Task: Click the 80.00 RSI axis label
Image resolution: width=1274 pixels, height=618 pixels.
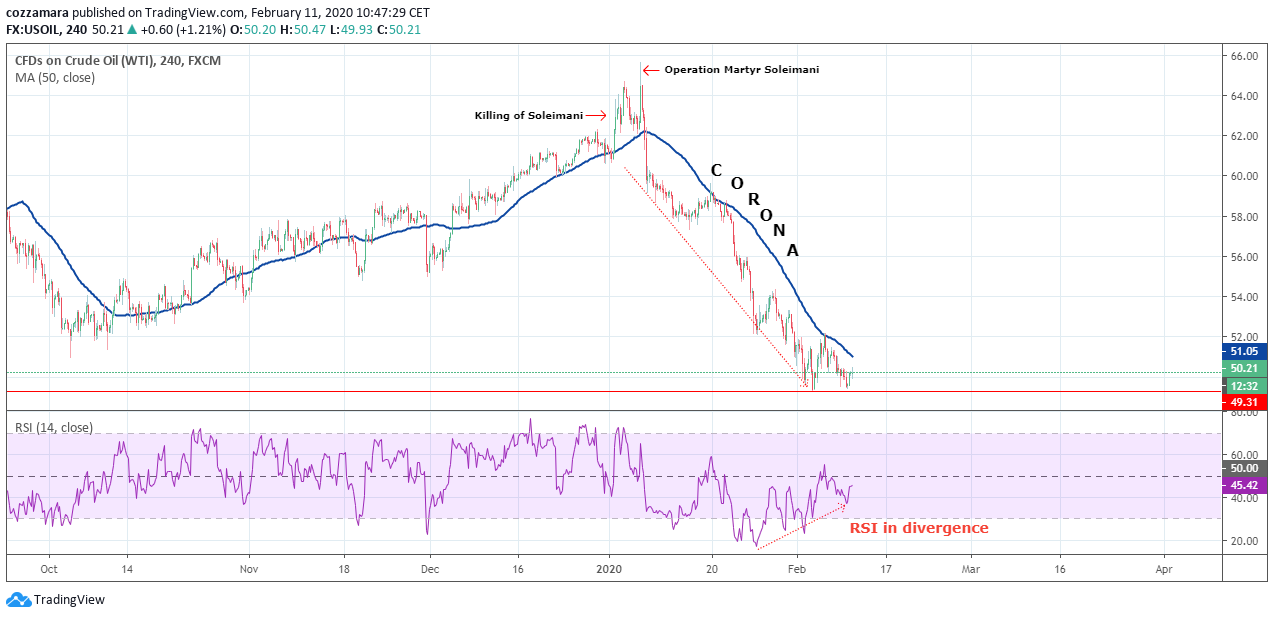Action: (1244, 412)
